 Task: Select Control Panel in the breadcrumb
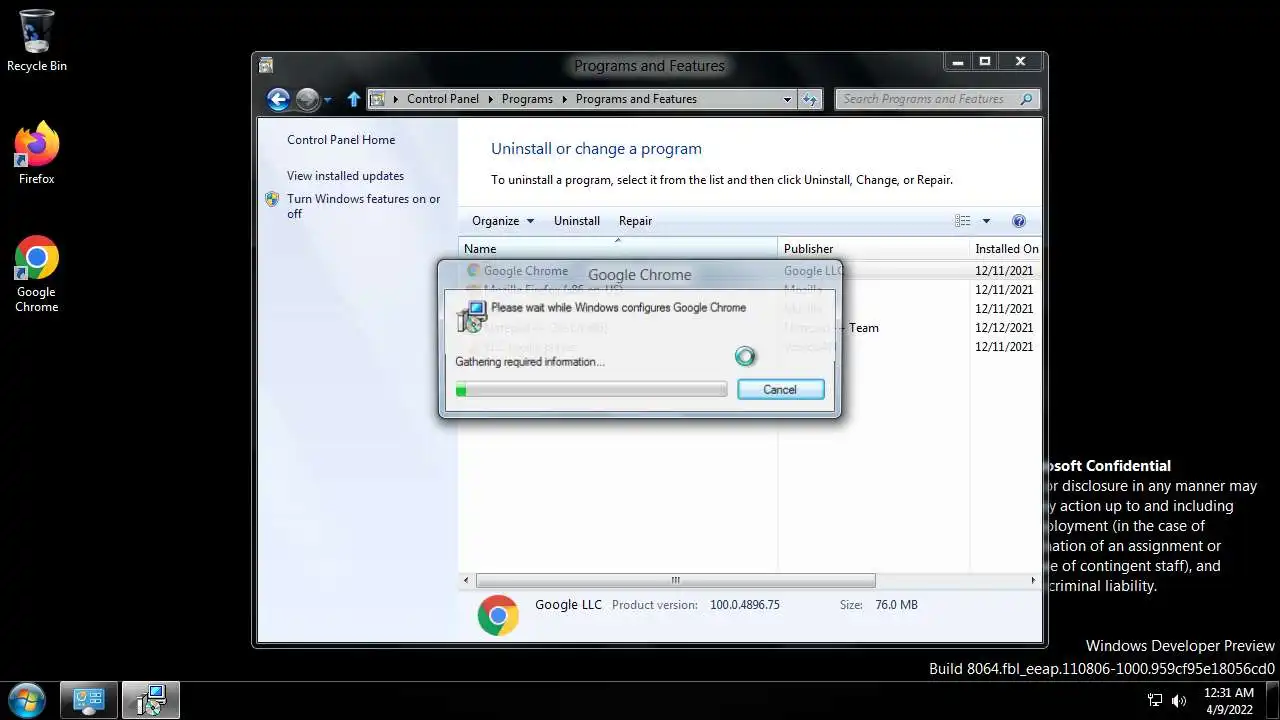click(443, 99)
